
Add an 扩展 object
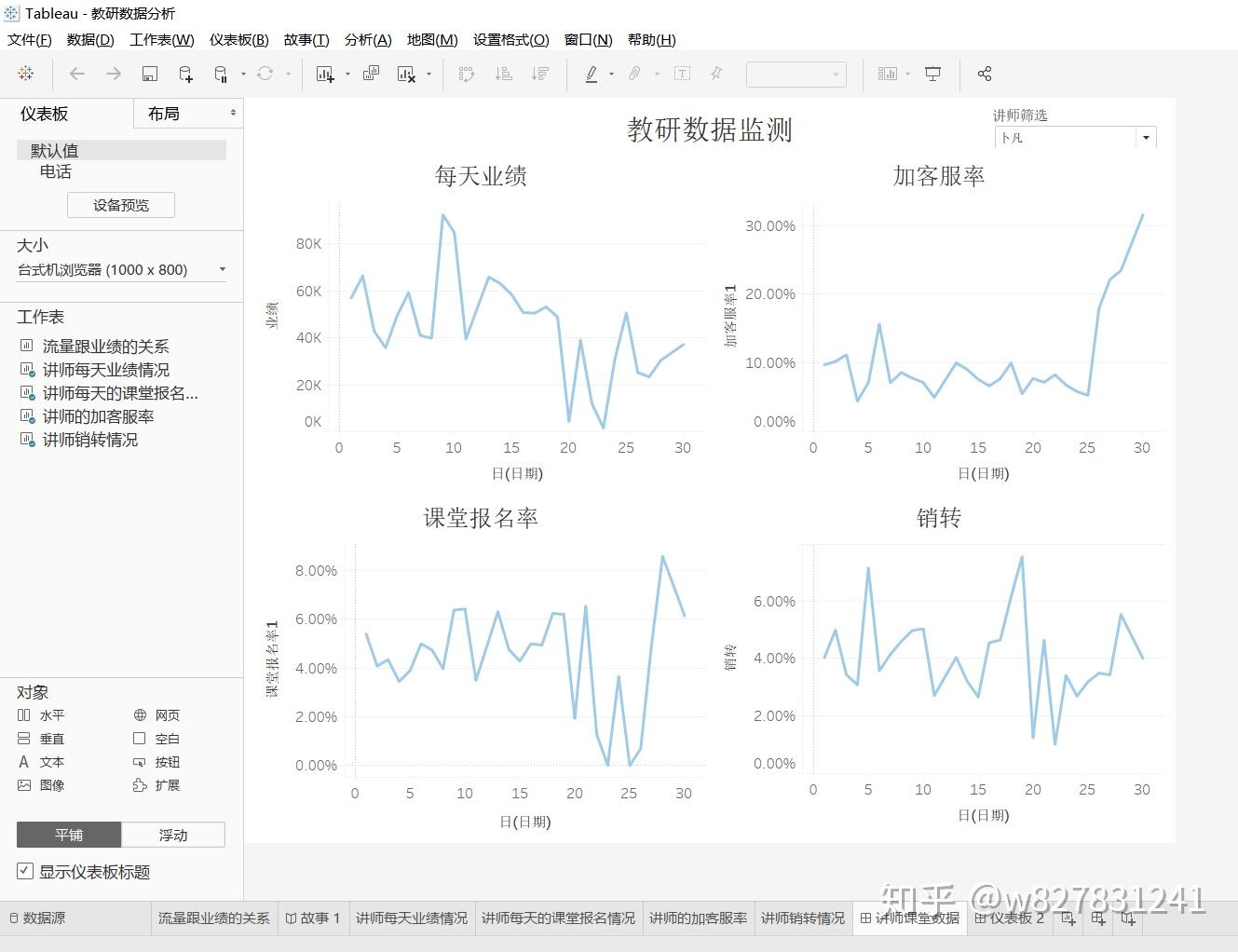156,785
